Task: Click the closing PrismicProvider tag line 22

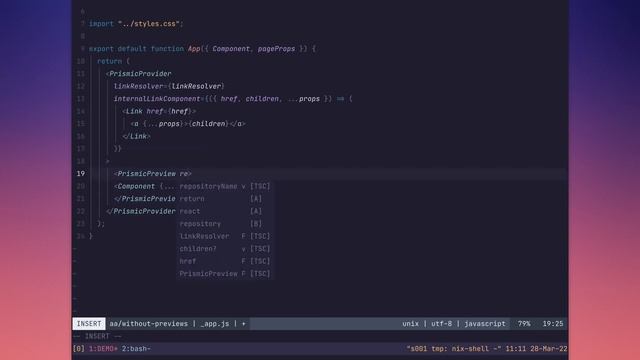Action: tap(140, 211)
